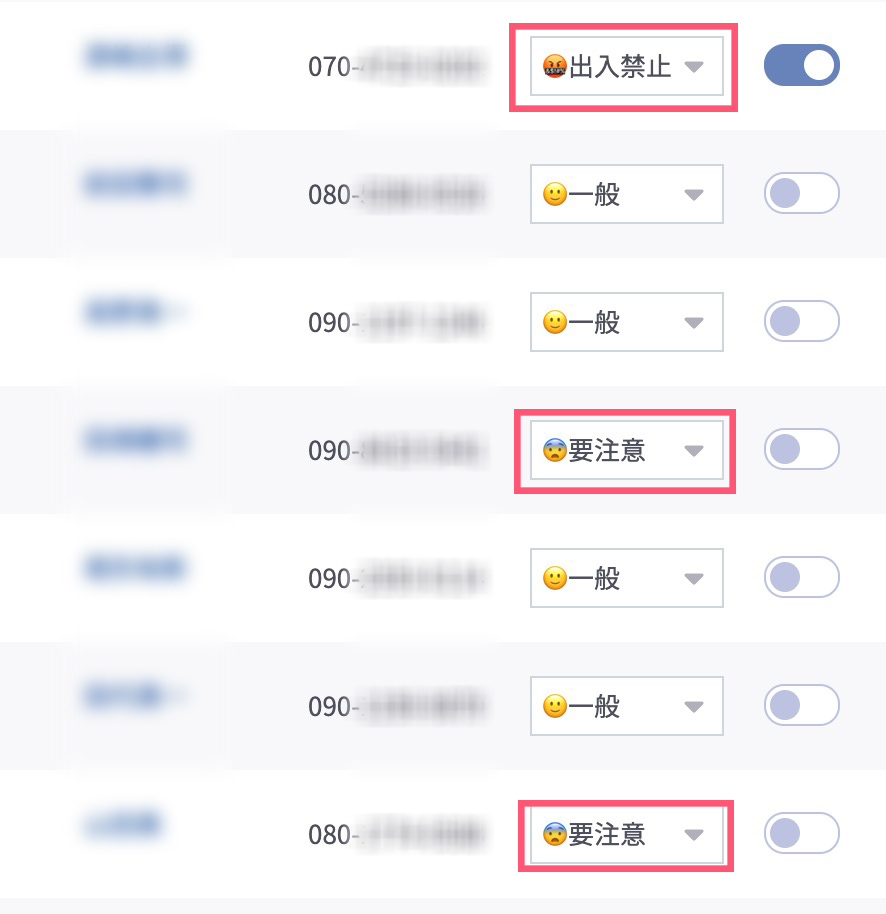This screenshot has width=886, height=914.
Task: Open the 一般 dropdown arrow in the sixth row
Action: tap(694, 707)
